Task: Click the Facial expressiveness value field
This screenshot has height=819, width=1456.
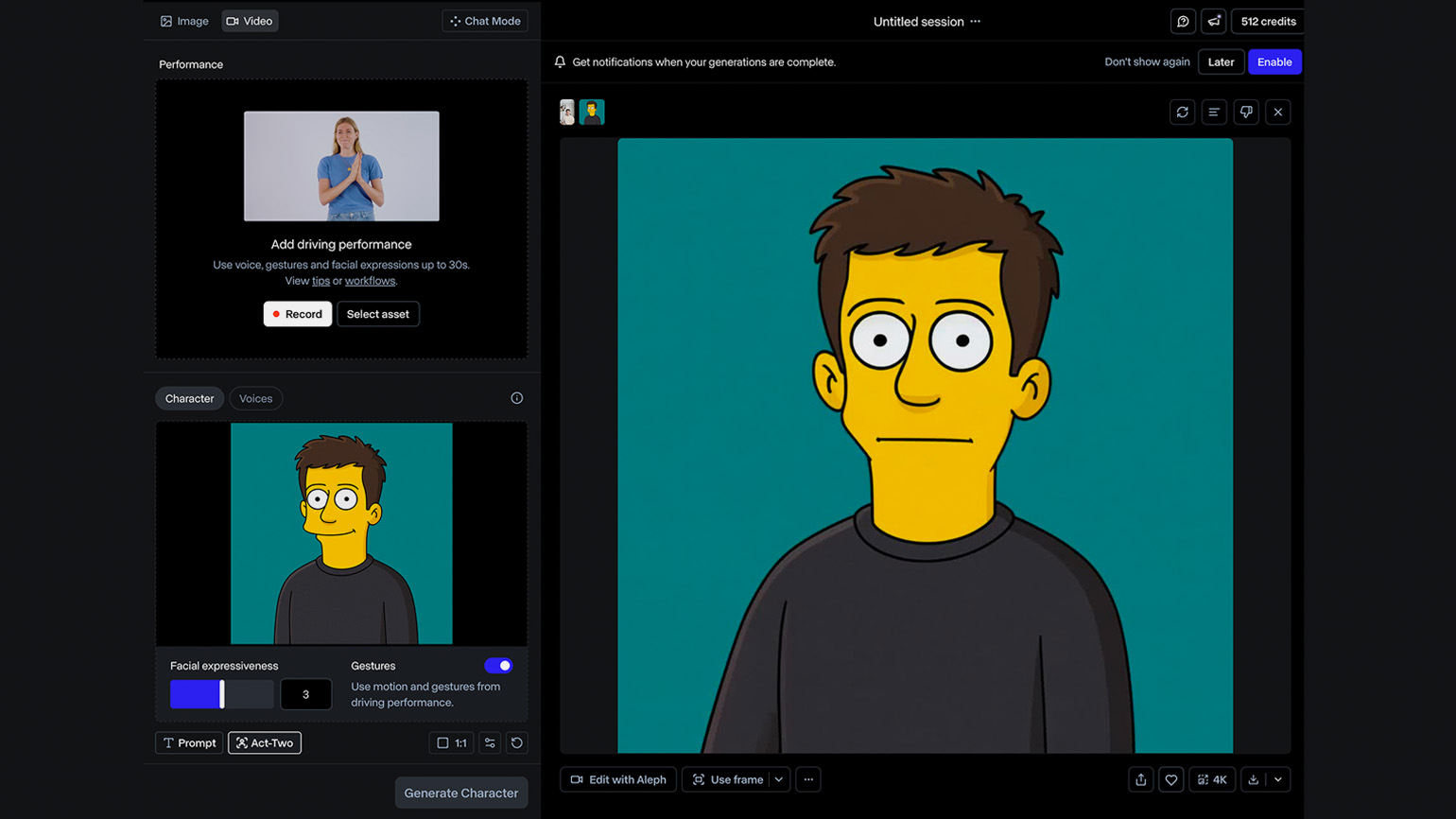Action: tap(305, 694)
